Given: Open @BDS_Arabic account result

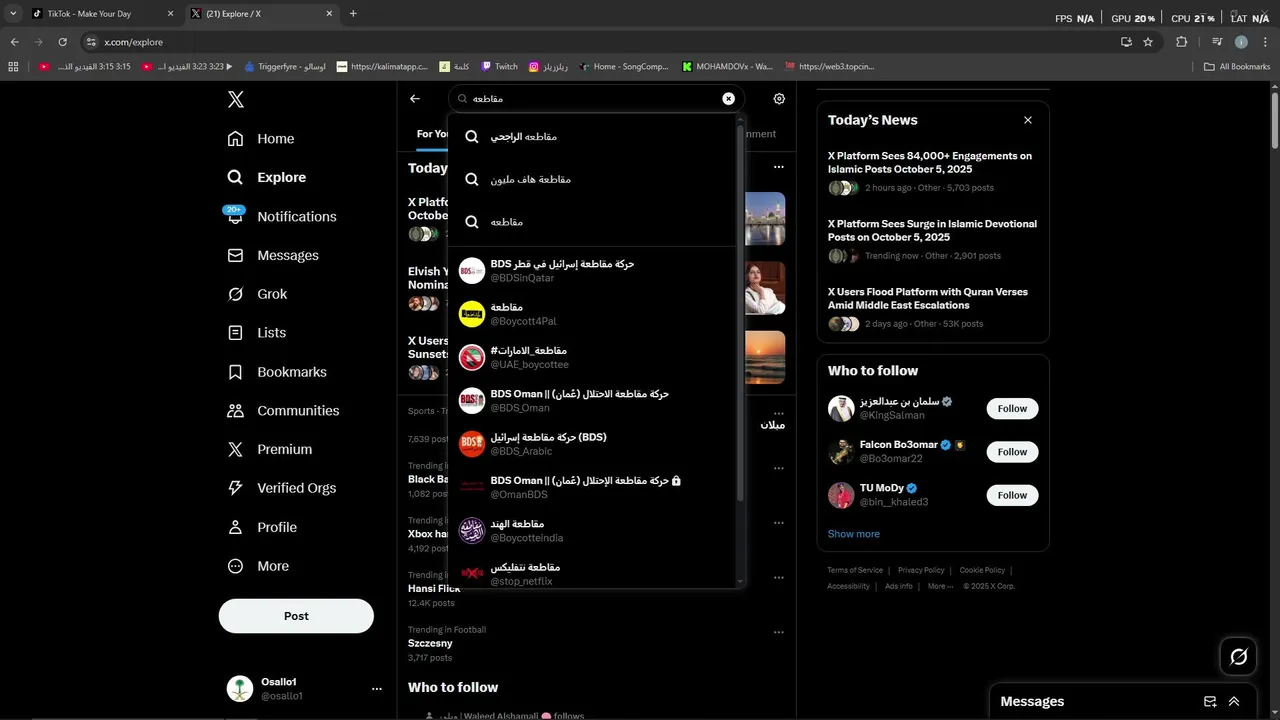Looking at the screenshot, I should pos(592,444).
